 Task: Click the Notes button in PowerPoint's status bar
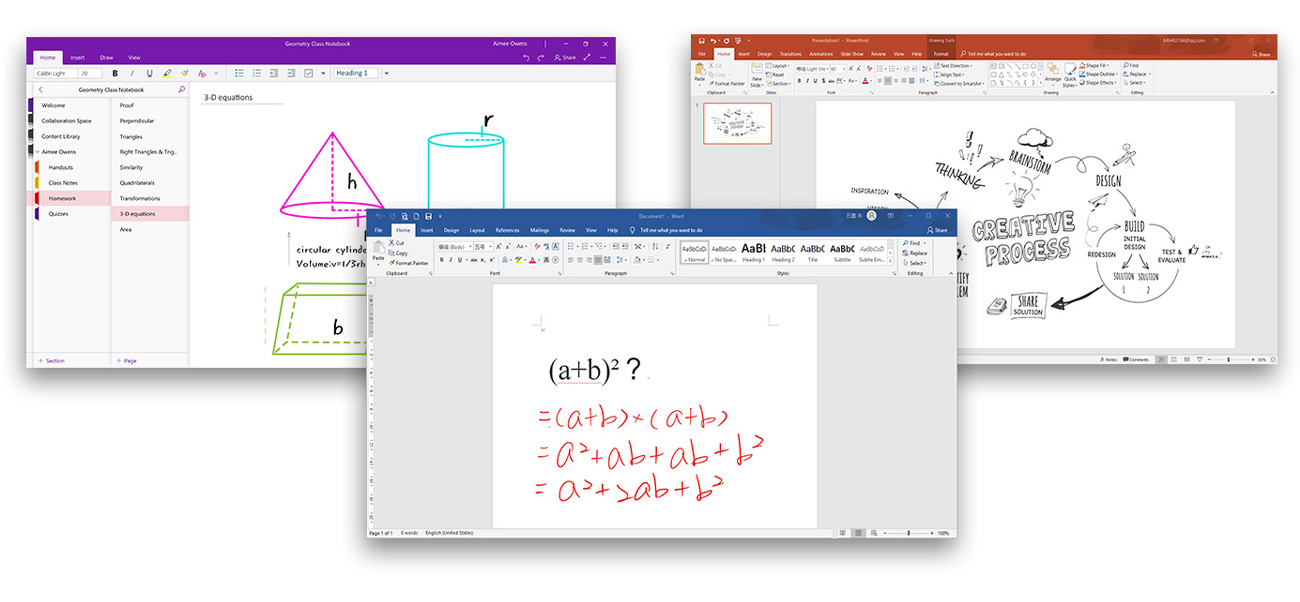[1108, 359]
